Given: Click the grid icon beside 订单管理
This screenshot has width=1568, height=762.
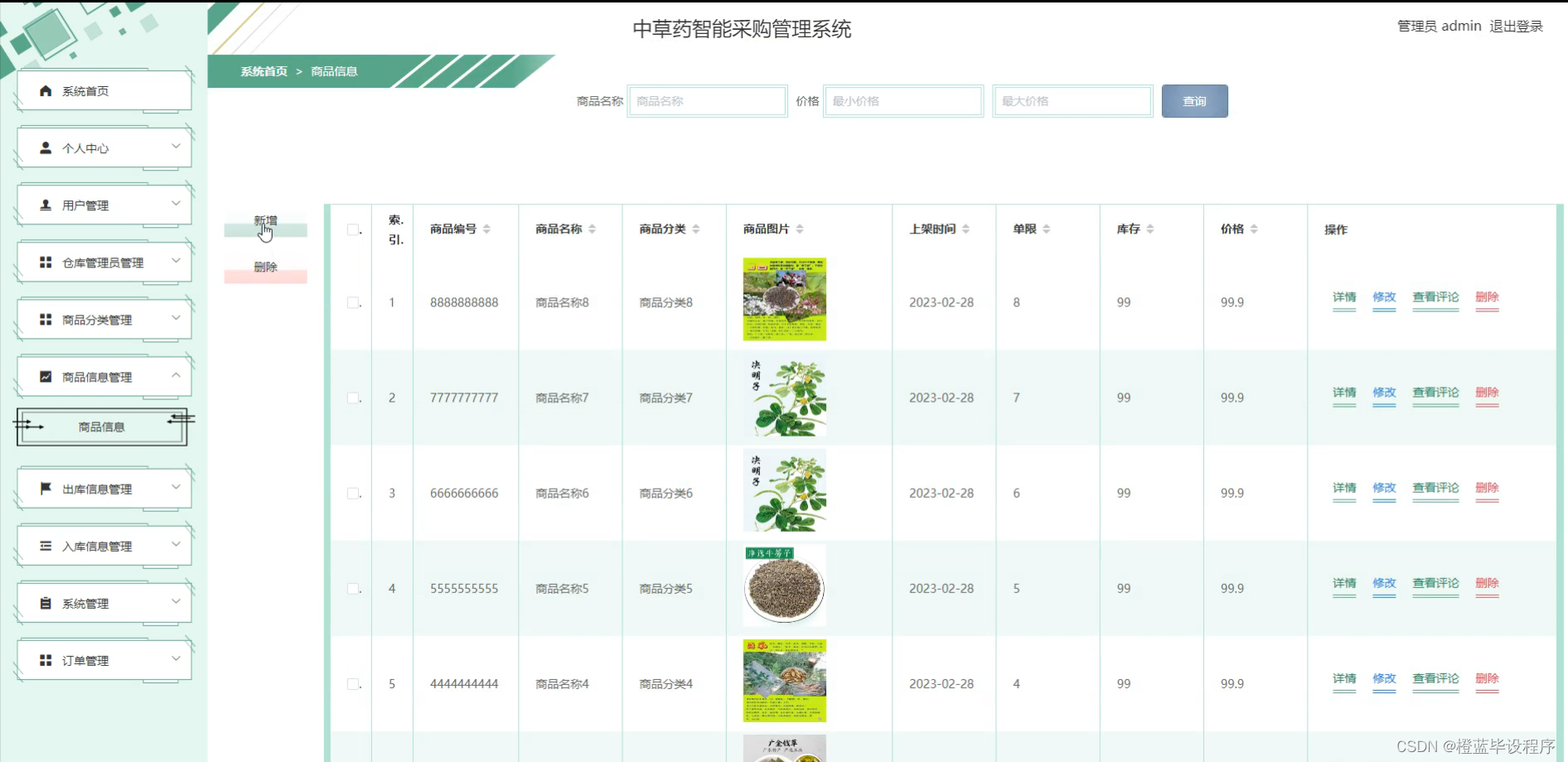Looking at the screenshot, I should click(46, 660).
